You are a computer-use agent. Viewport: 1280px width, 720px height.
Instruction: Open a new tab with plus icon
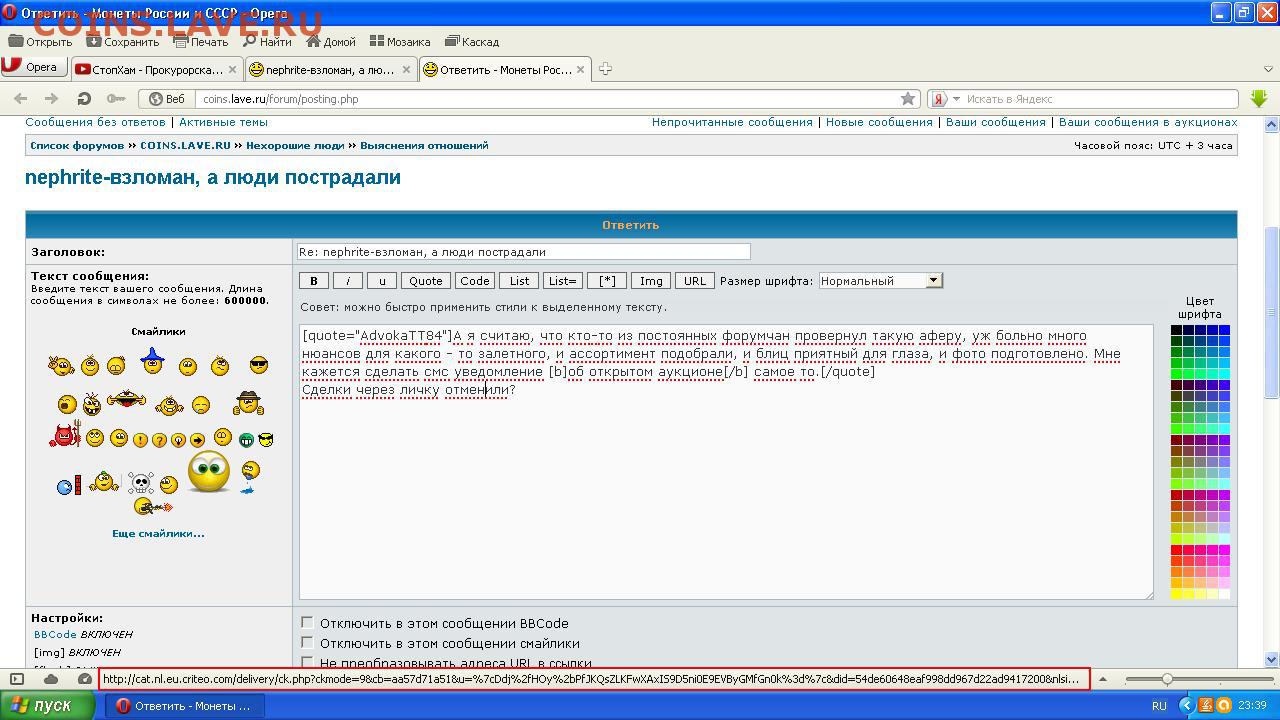point(605,69)
